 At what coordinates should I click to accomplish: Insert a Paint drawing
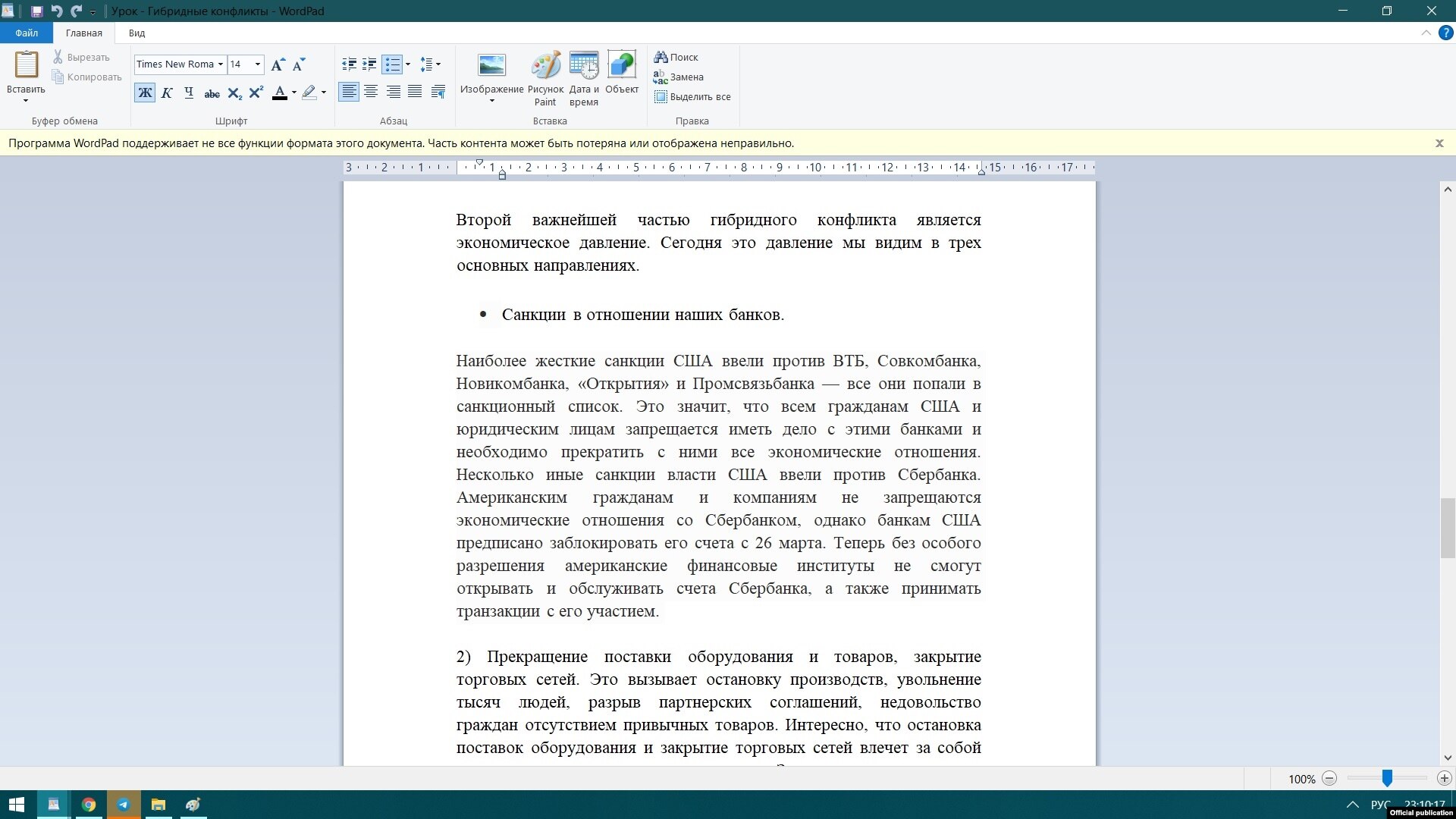[x=545, y=77]
